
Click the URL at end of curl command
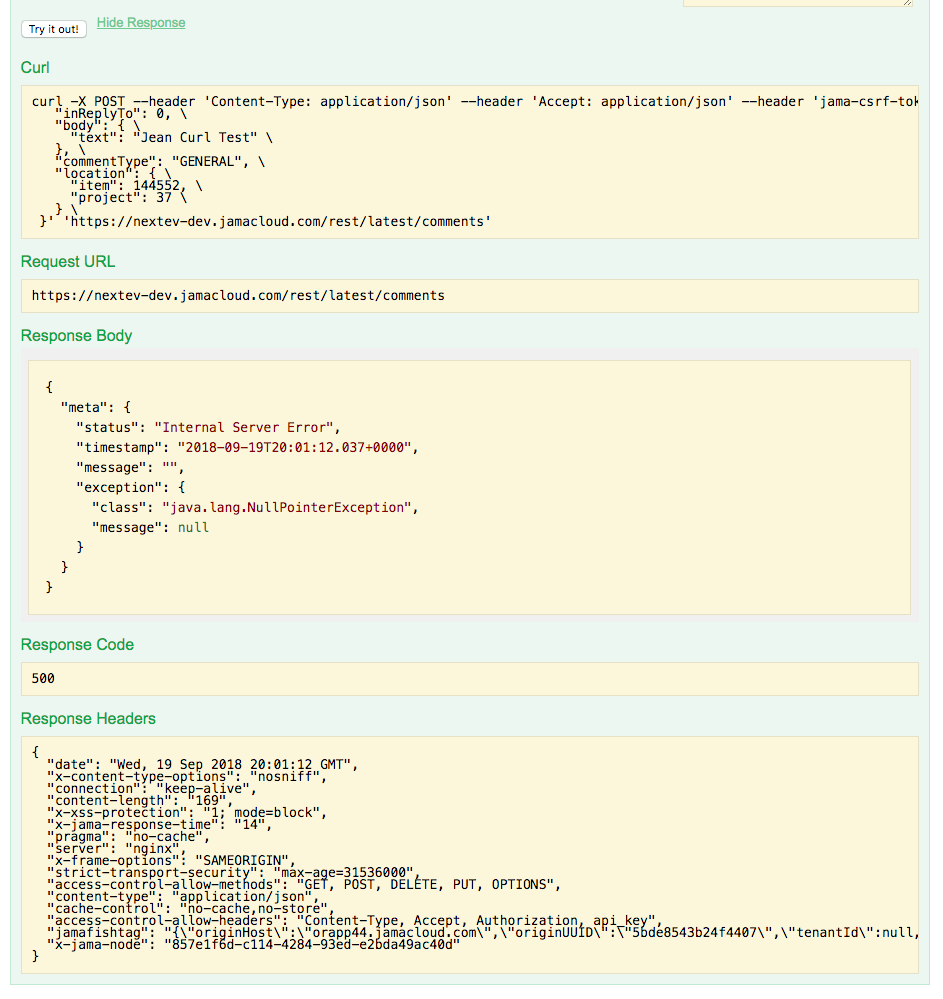tap(277, 222)
